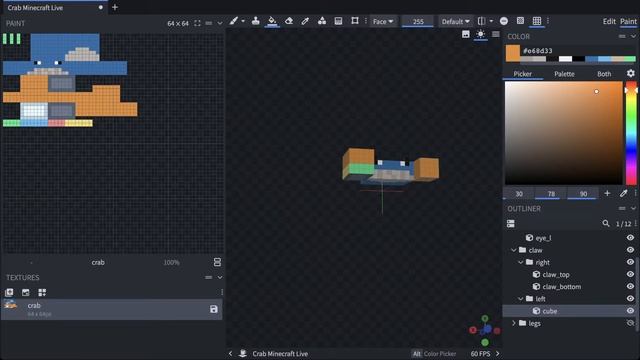The height and width of the screenshot is (360, 640).
Task: Open the viewport menu icon
Action: pyautogui.click(x=496, y=34)
